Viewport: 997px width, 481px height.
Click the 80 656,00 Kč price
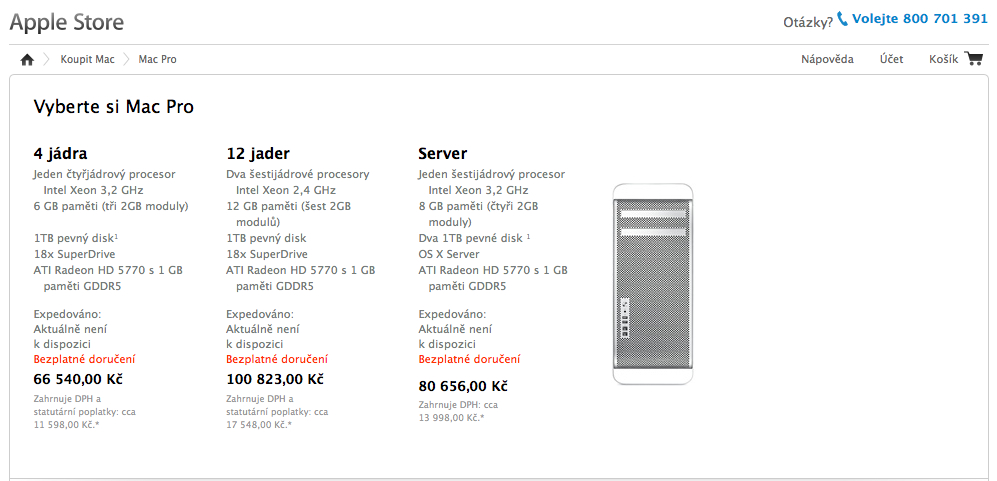point(463,386)
